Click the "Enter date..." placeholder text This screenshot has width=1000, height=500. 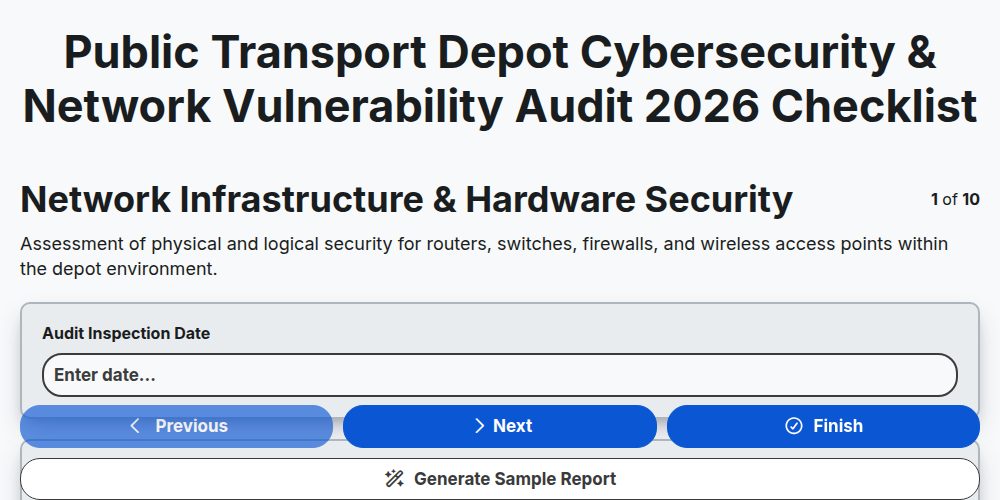pos(105,375)
